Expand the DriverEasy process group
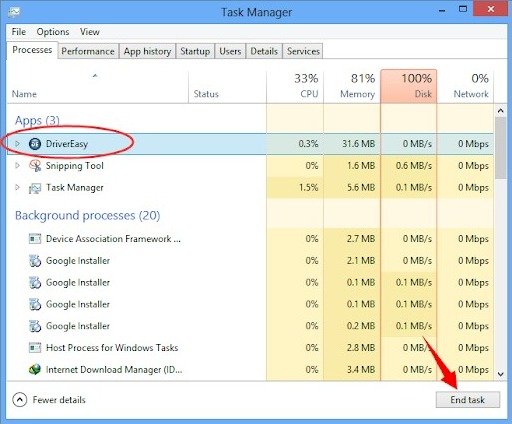Image resolution: width=512 pixels, height=424 pixels. click(17, 144)
